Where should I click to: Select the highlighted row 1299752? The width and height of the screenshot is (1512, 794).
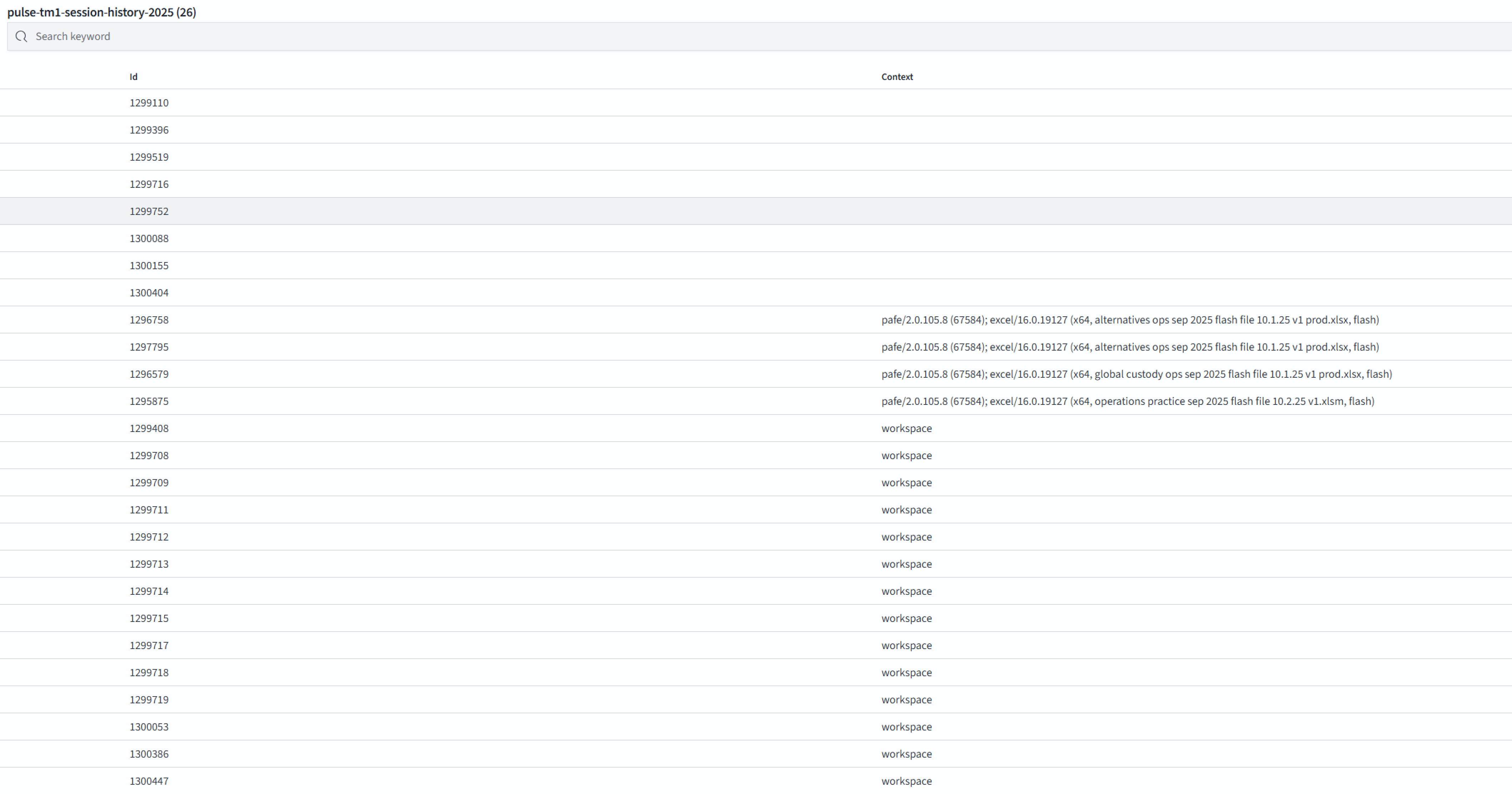[149, 211]
